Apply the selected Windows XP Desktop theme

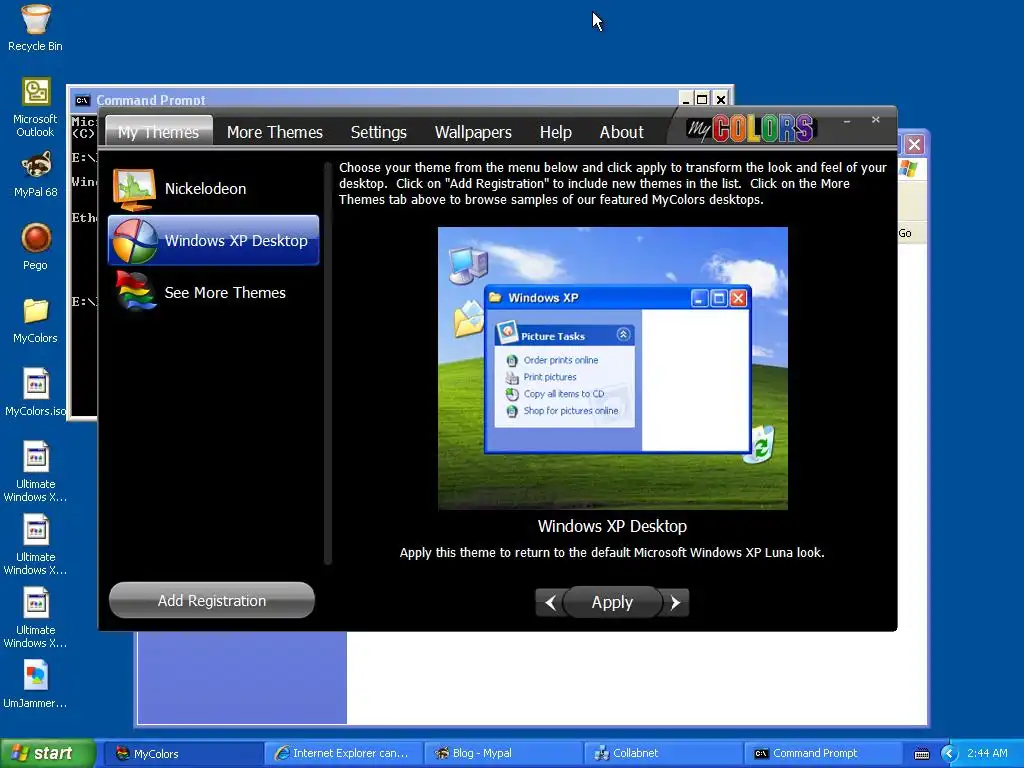612,602
